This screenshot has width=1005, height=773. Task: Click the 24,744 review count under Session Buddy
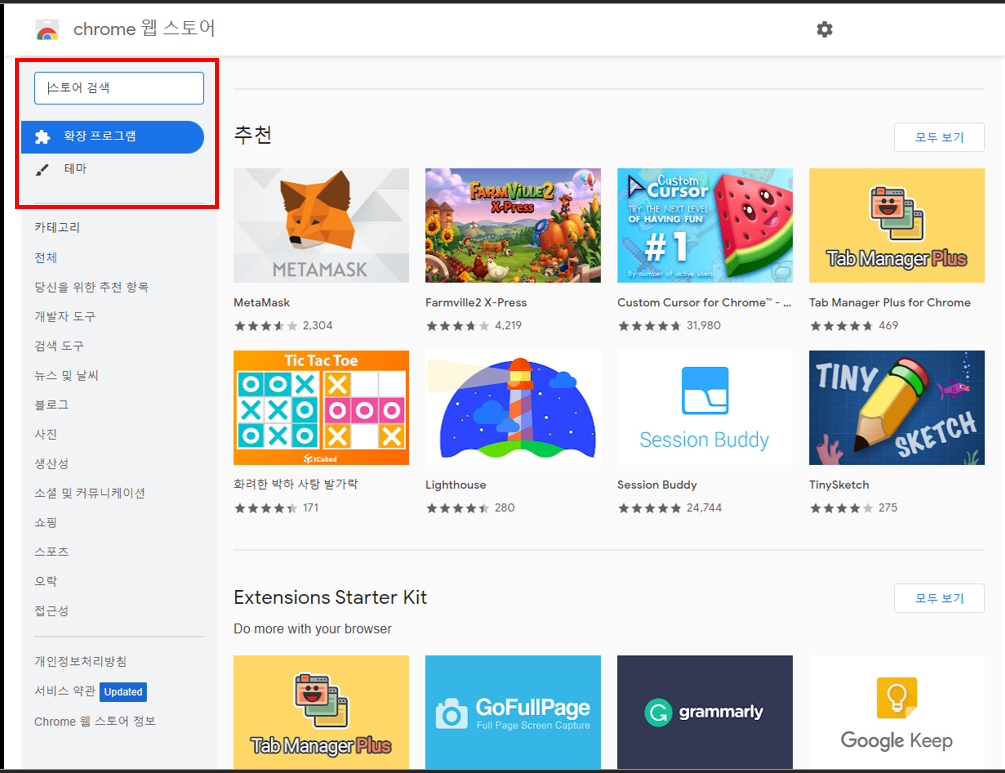pyautogui.click(x=704, y=508)
